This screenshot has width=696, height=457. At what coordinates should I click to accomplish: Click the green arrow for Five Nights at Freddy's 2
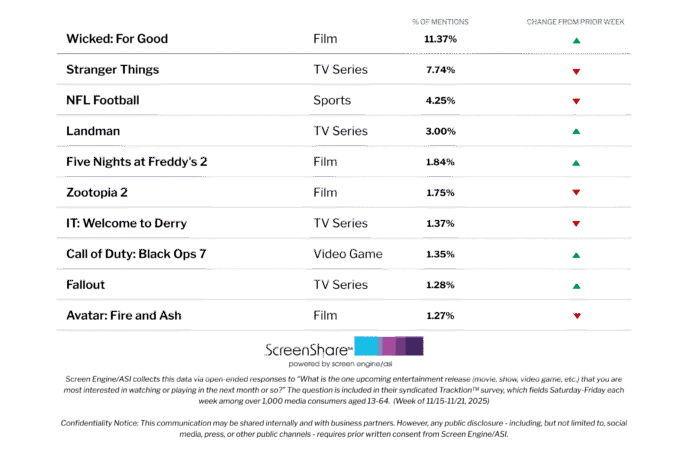tap(576, 162)
